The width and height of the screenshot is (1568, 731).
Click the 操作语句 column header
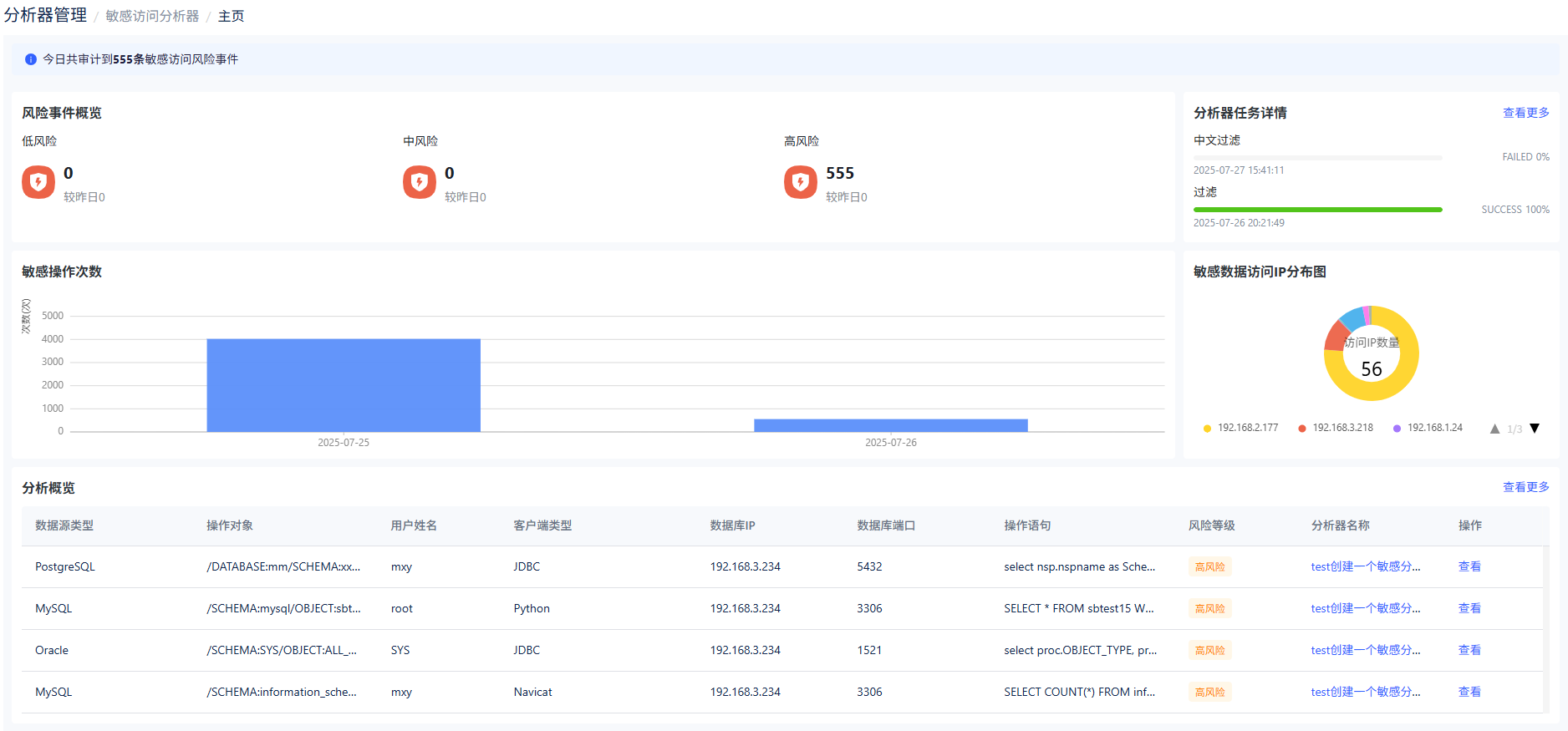coord(1027,525)
